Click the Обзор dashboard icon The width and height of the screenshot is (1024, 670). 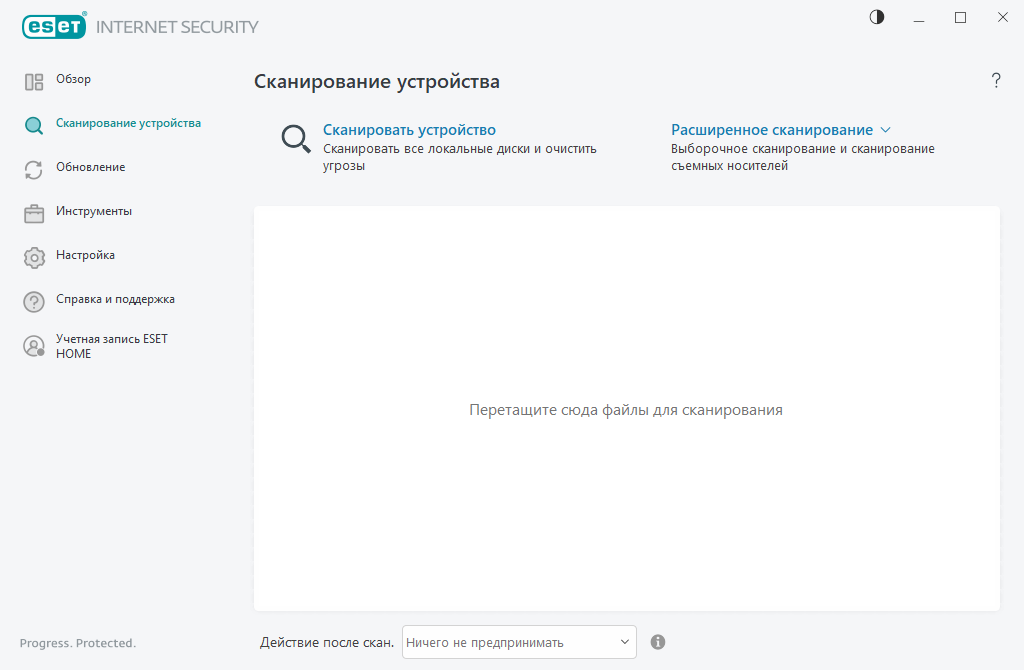(x=34, y=82)
